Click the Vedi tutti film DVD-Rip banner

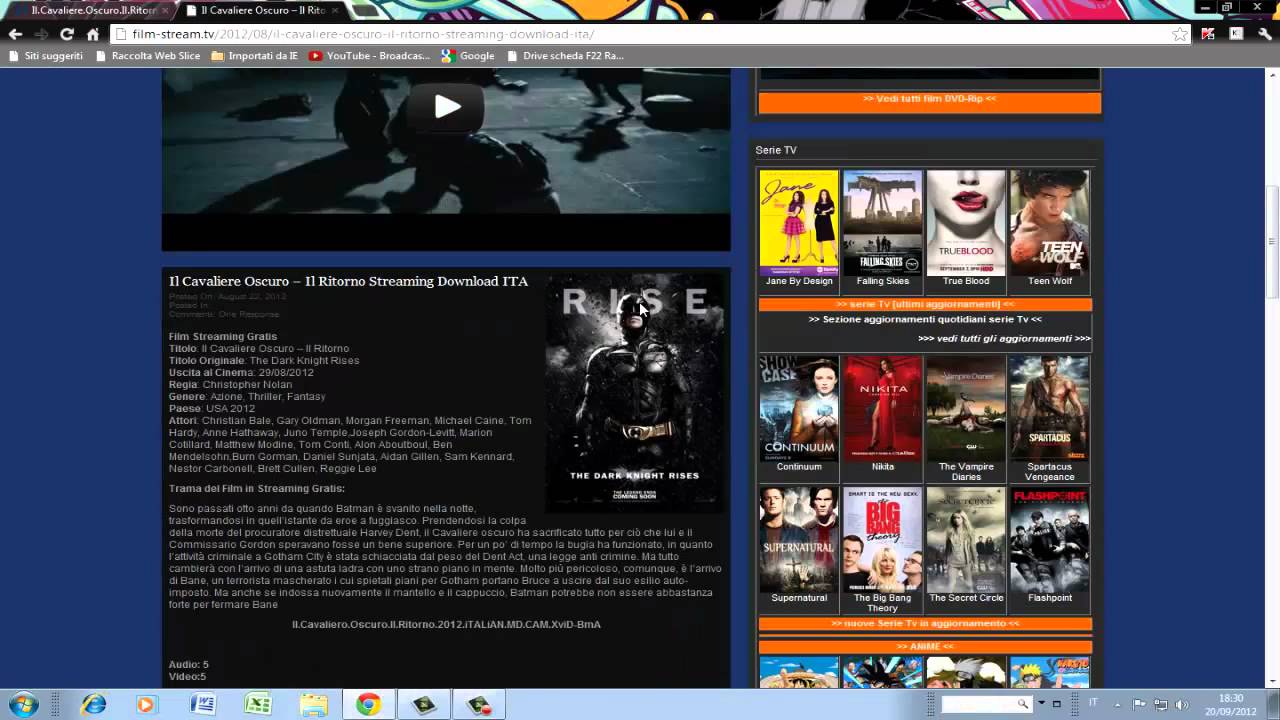[929, 102]
